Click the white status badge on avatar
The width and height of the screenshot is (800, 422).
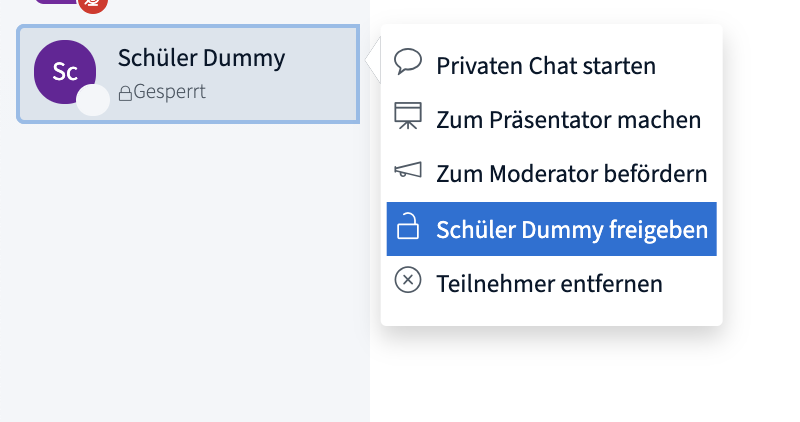[92, 100]
